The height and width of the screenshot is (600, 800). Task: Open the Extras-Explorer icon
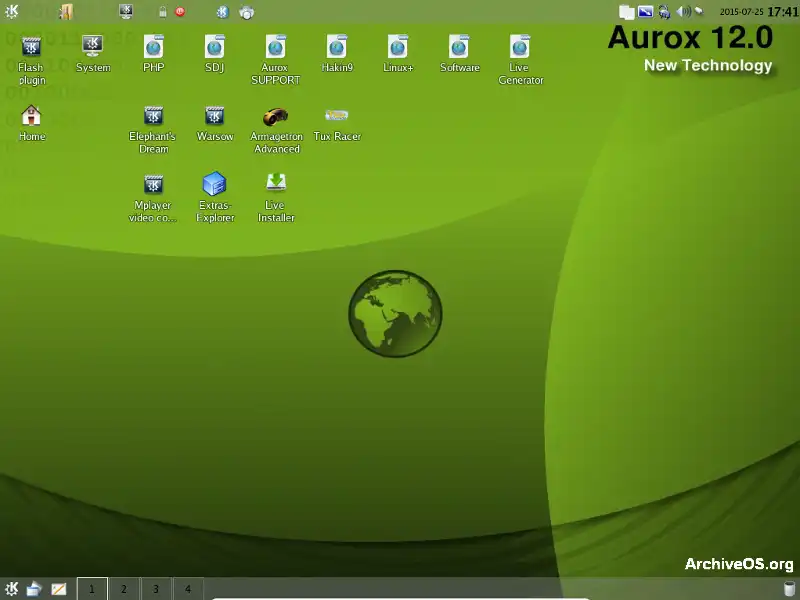215,183
